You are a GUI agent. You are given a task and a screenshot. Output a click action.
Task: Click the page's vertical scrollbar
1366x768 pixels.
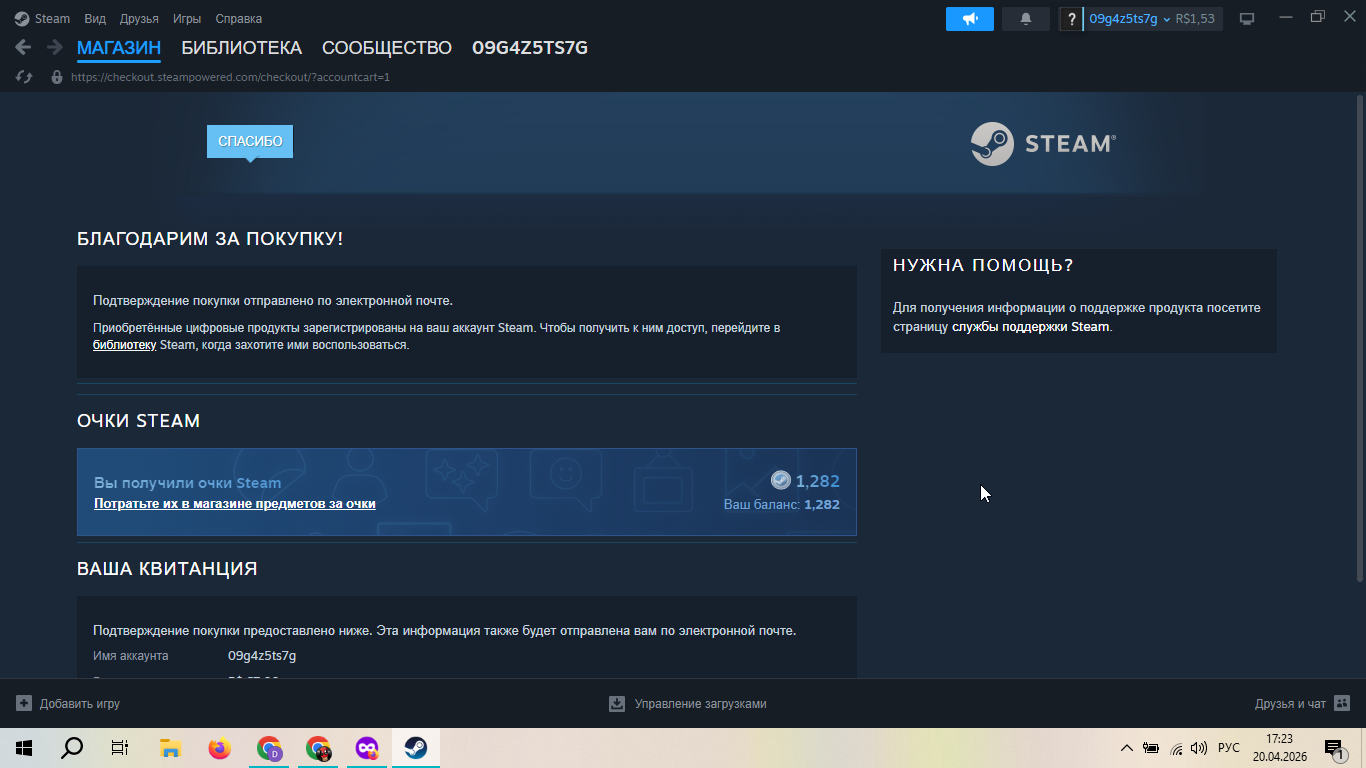tap(1359, 340)
